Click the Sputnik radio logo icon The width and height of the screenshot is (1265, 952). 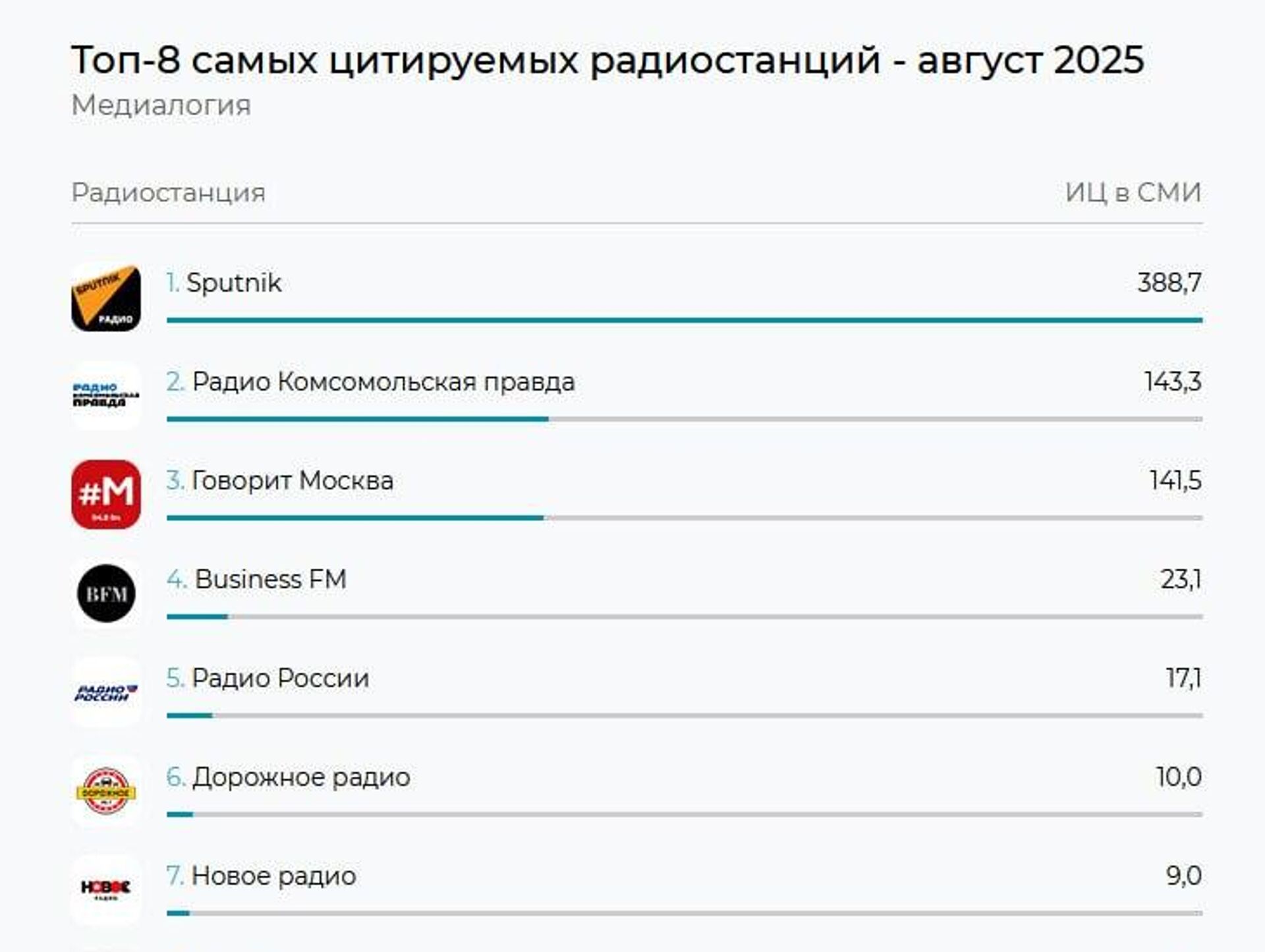pos(106,298)
